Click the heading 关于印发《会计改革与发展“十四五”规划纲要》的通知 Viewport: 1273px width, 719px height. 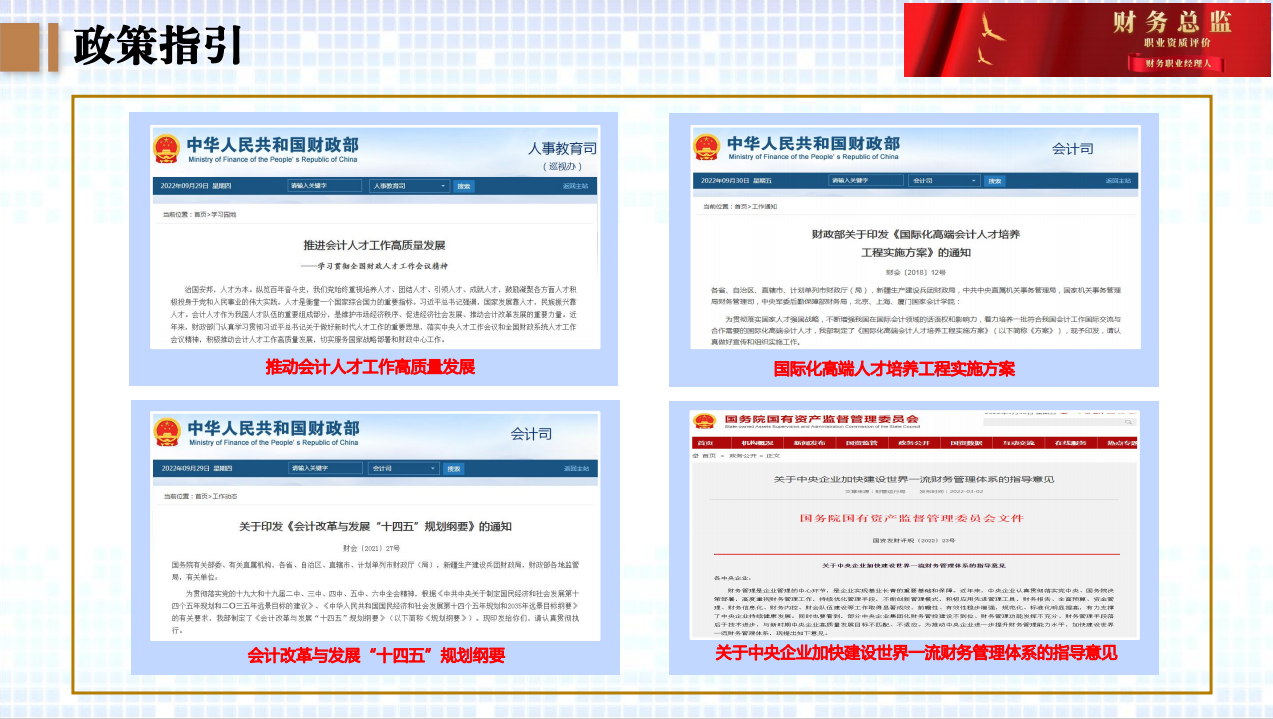375,527
